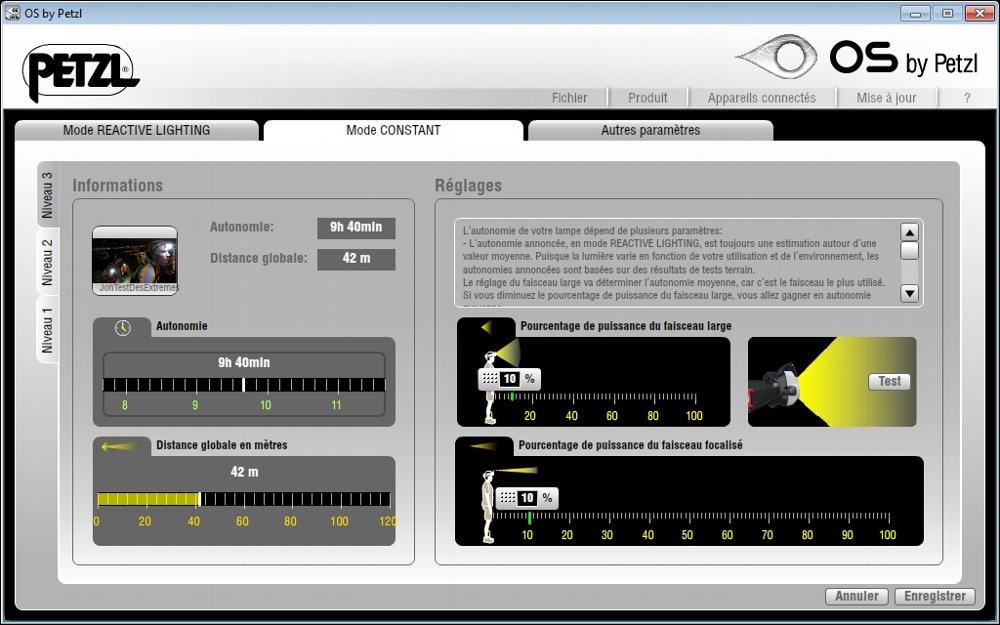The image size is (1000, 625).
Task: Click the Réglages heading
Action: (468, 186)
